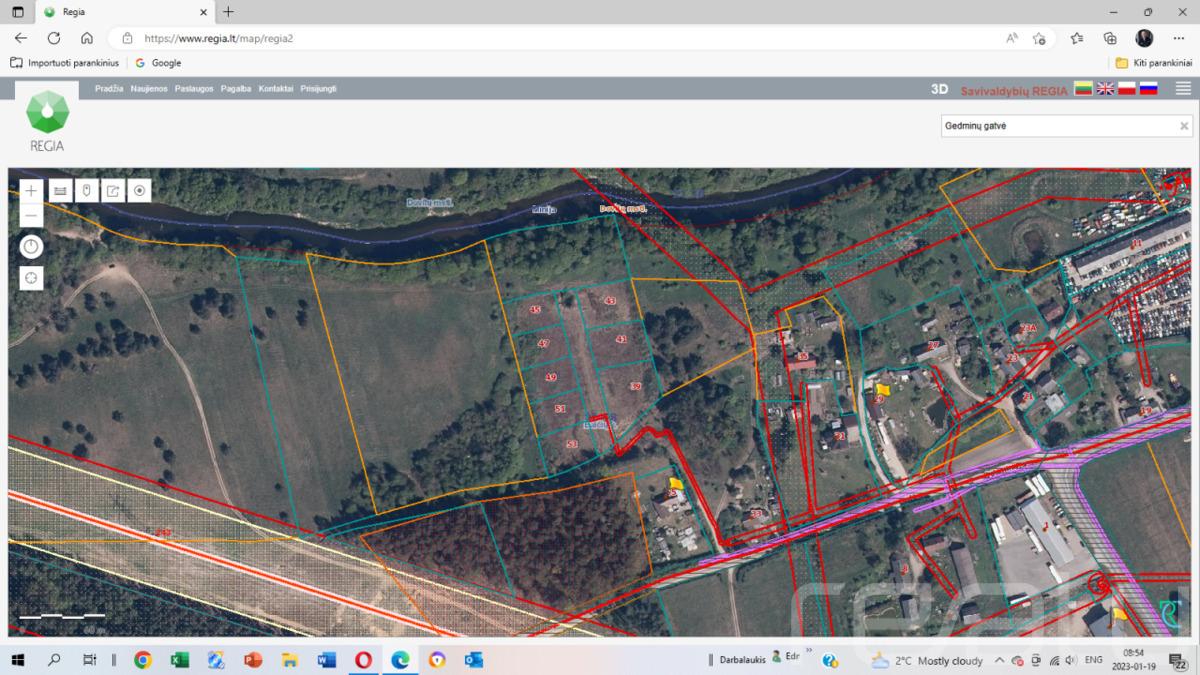This screenshot has width=1200, height=675.
Task: Zoom out the map with minus button
Action: pyautogui.click(x=32, y=214)
